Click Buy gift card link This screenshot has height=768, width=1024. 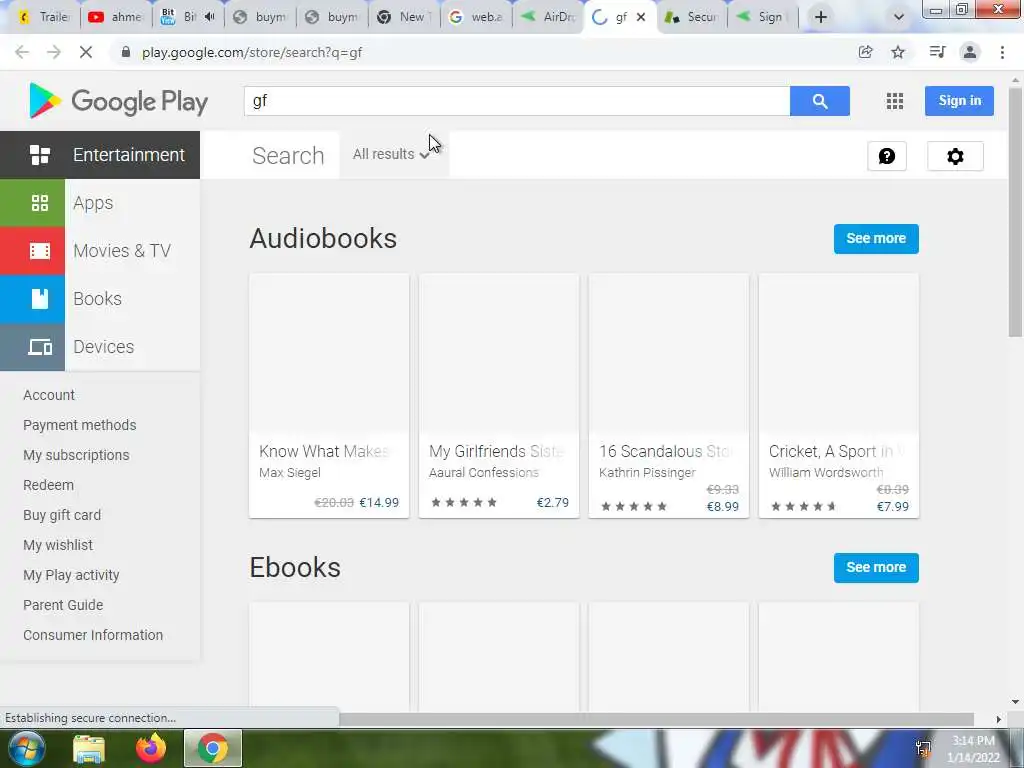pyautogui.click(x=62, y=515)
